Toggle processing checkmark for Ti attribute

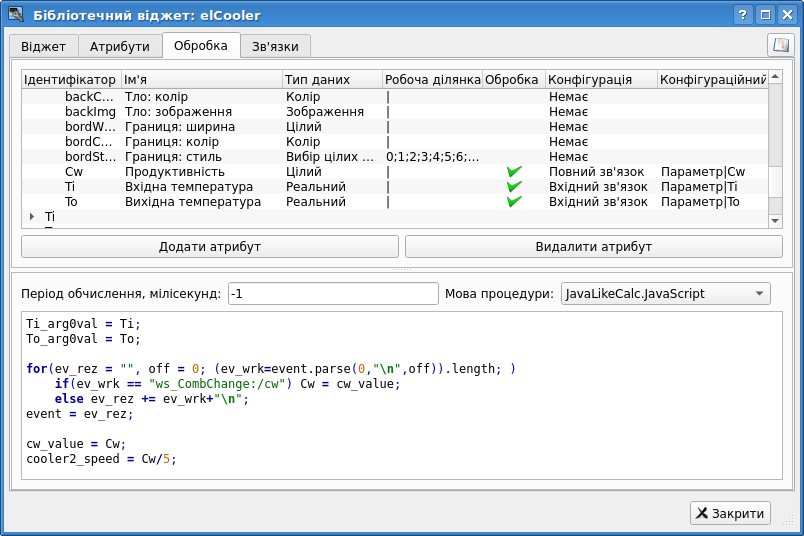coord(514,187)
